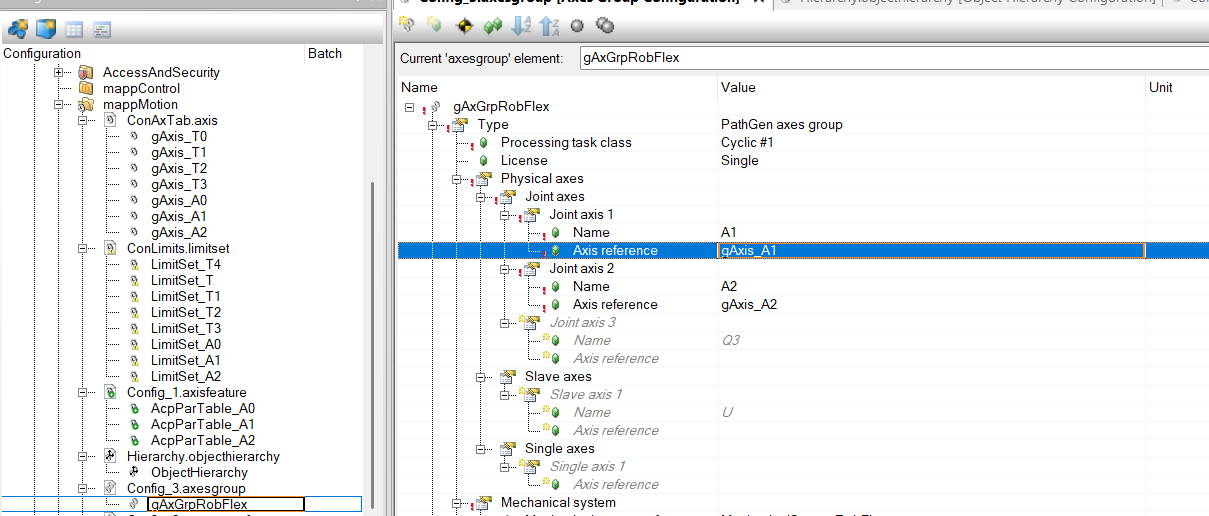Sort entries A to Z with the down-arrow icon
This screenshot has width=1209, height=516.
point(521,25)
